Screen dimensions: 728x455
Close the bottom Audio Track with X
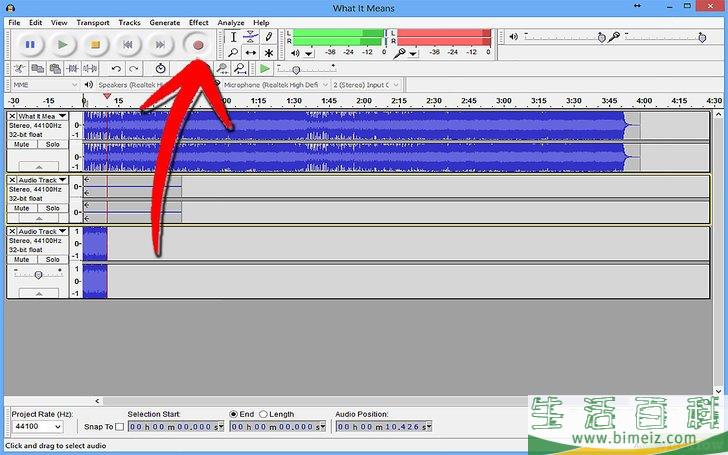12,231
